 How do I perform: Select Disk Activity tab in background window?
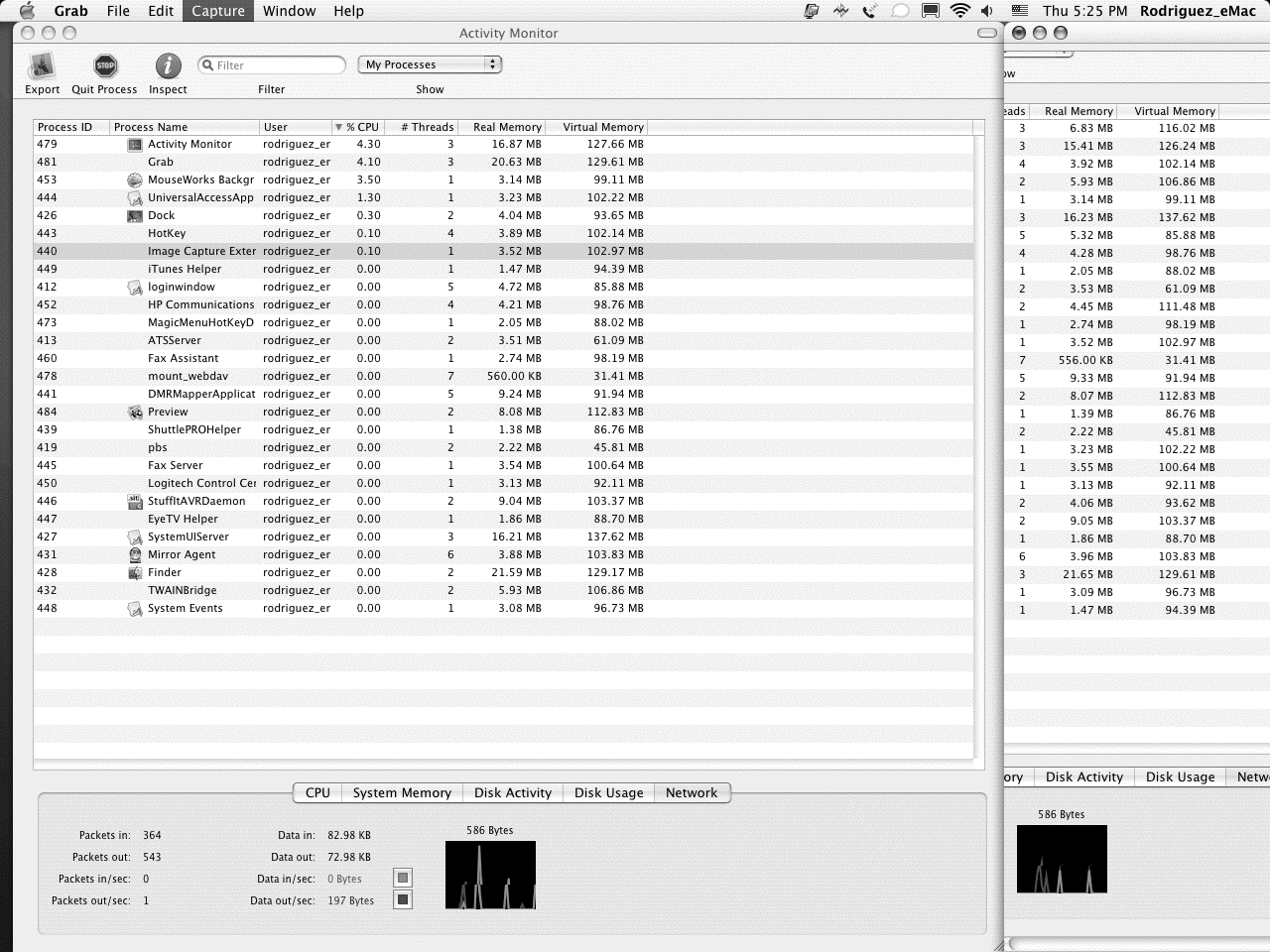(x=1084, y=776)
